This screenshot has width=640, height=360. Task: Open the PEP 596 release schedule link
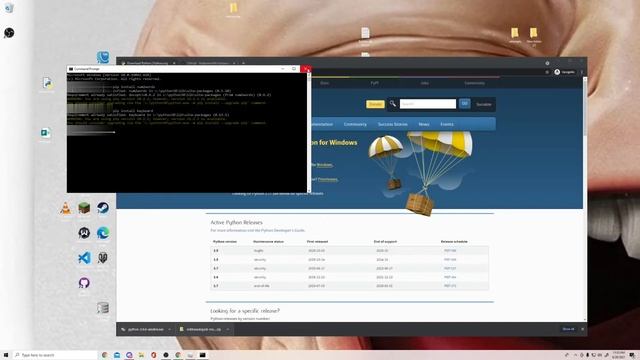(450, 251)
